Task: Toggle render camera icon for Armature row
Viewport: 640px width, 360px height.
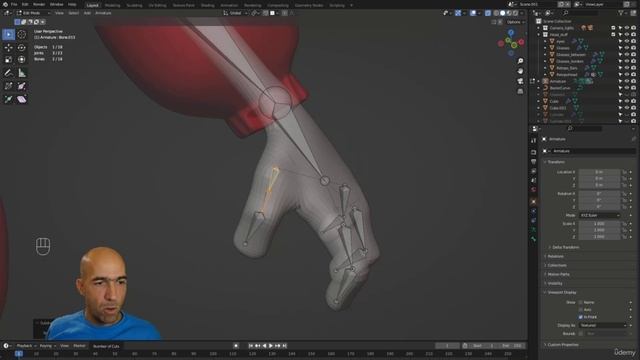Action: pyautogui.click(x=633, y=81)
